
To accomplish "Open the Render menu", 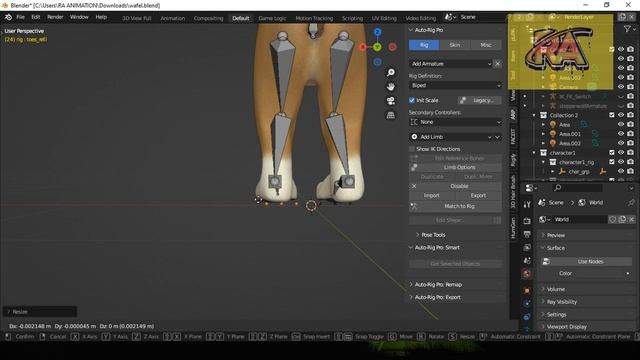I will (55, 17).
